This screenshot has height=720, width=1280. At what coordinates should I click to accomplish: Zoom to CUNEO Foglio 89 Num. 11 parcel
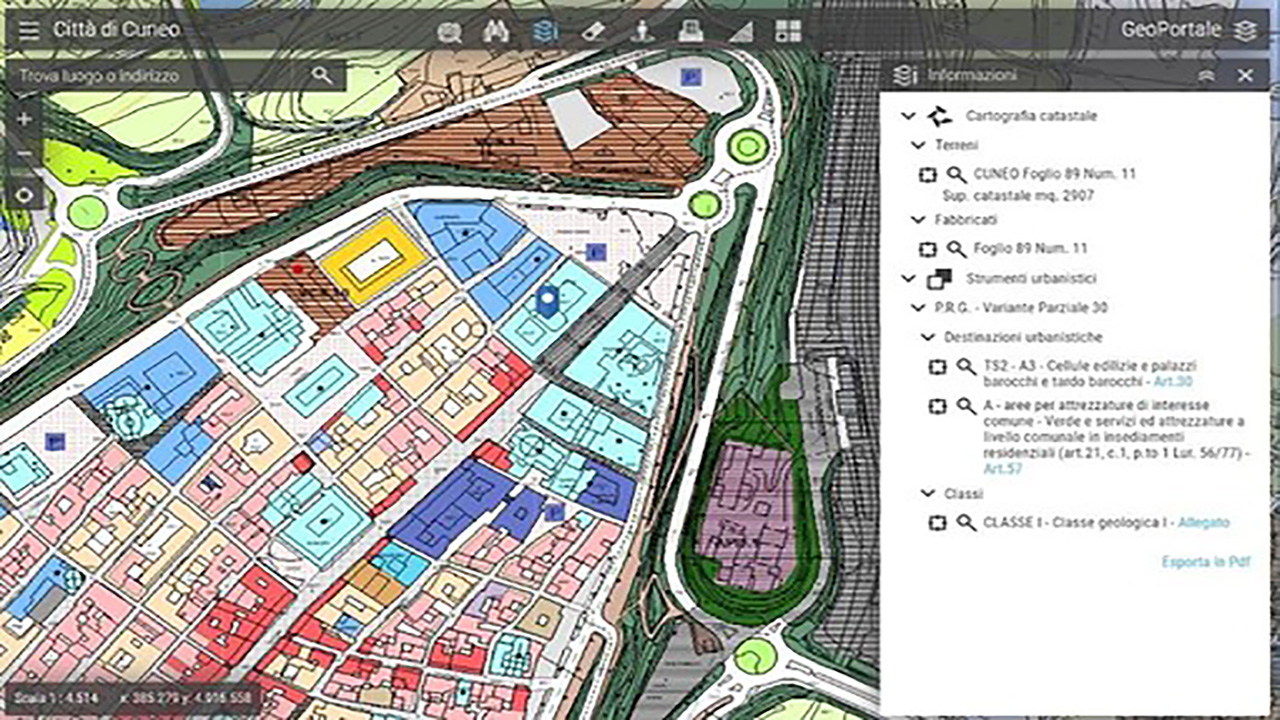click(x=956, y=175)
